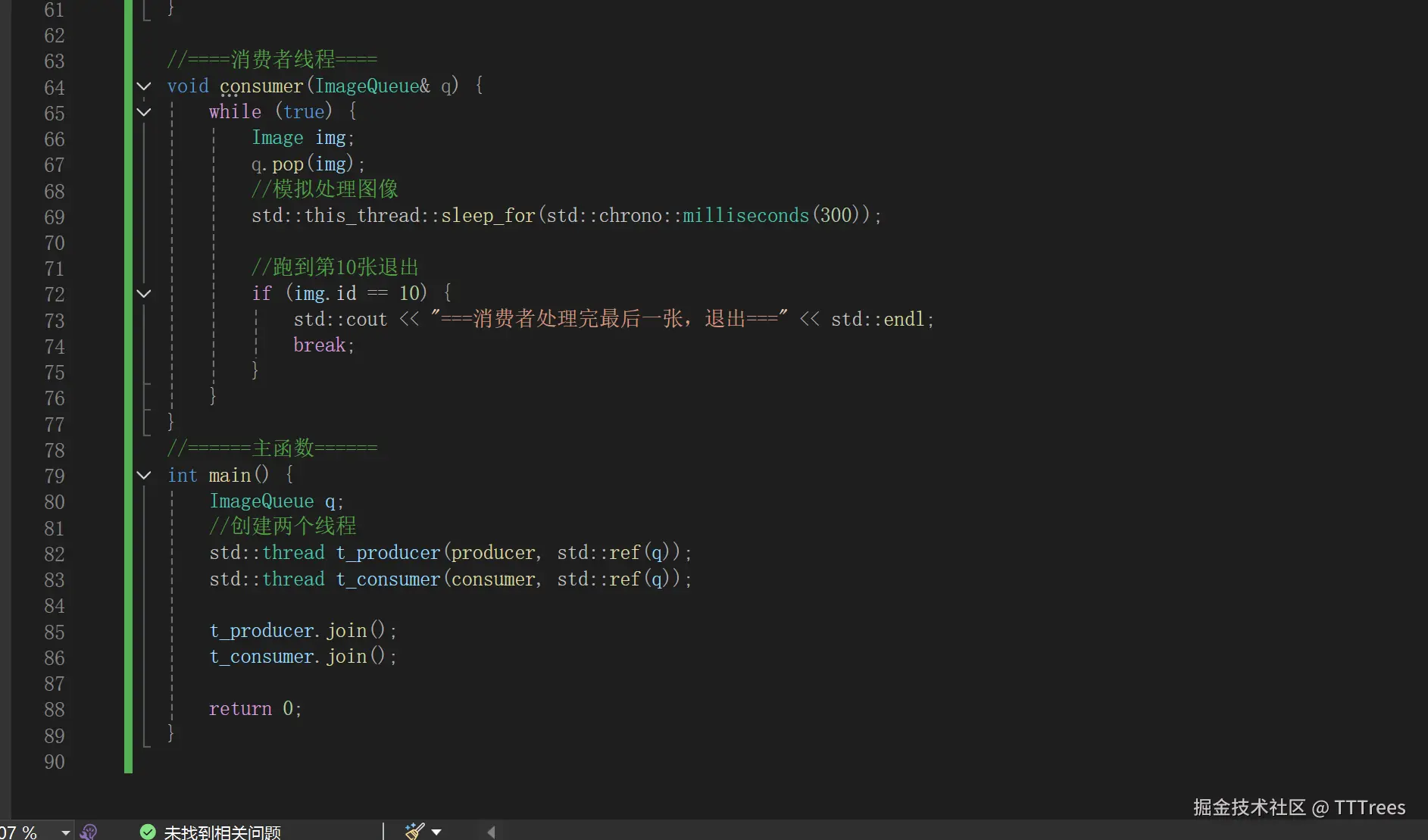The height and width of the screenshot is (840, 1428).
Task: Click the string literal 消费者处理完最后一张
Action: point(609,319)
